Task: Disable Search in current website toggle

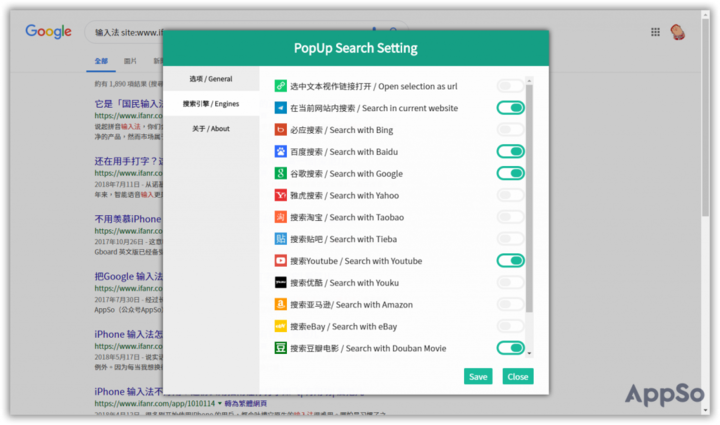Action: pos(510,108)
